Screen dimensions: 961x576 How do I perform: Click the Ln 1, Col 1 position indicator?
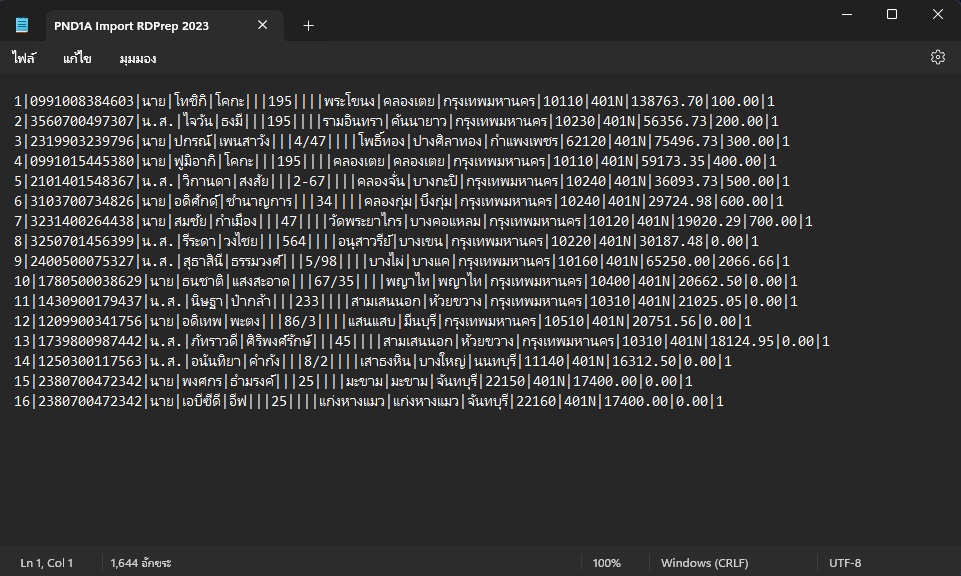(47, 563)
